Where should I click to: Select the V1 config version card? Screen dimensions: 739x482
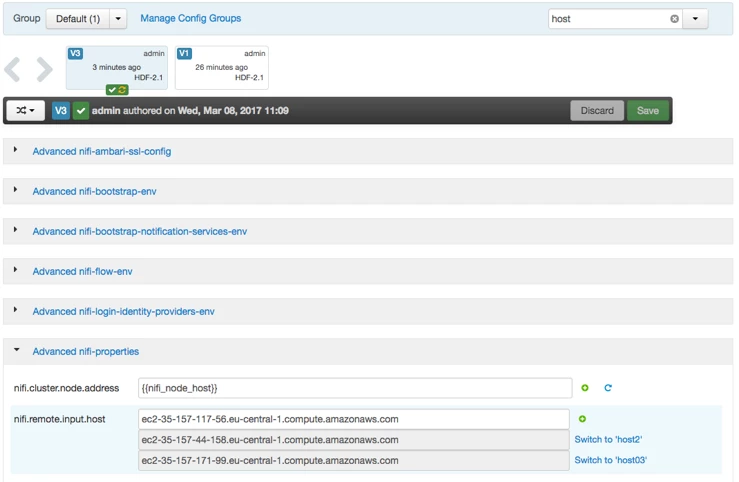tap(222, 67)
